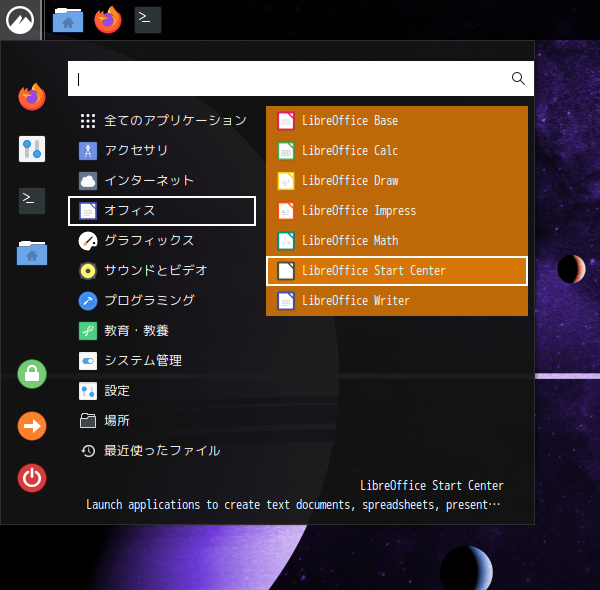
Task: Lock the screen with the green padlock
Action: tap(32, 374)
